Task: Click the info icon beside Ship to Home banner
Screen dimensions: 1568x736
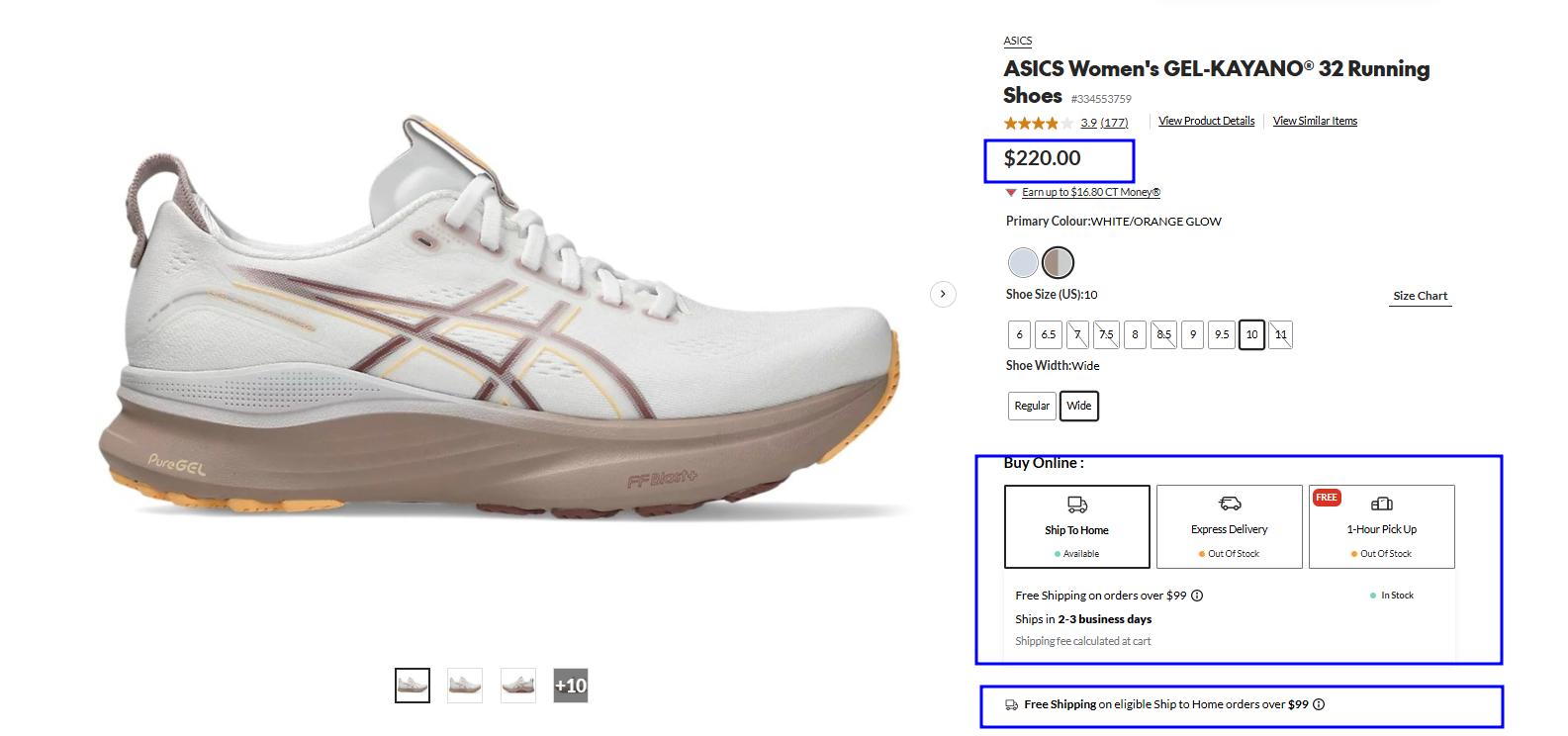Action: [1320, 704]
